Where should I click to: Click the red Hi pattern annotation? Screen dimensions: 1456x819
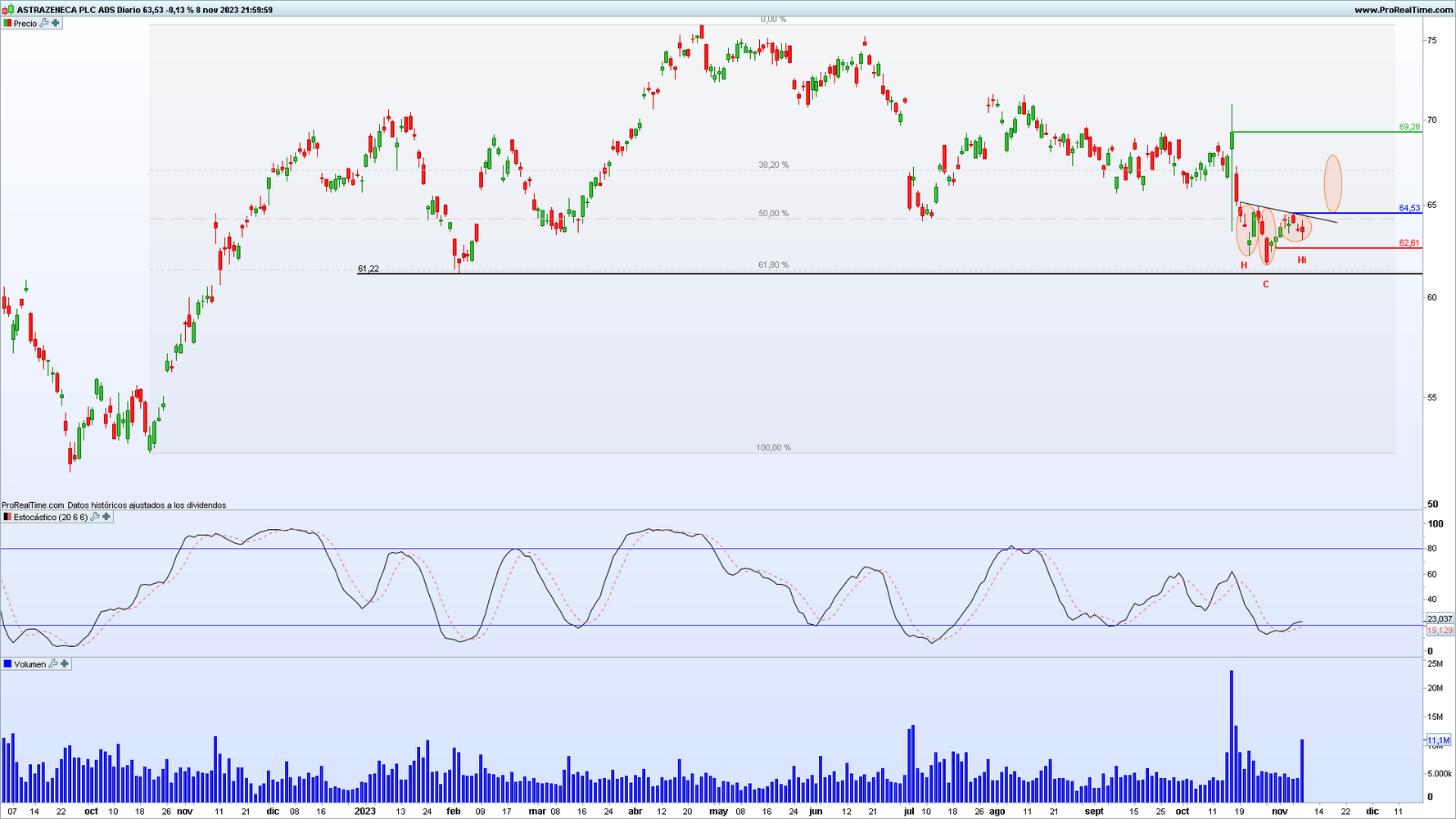pyautogui.click(x=1302, y=260)
